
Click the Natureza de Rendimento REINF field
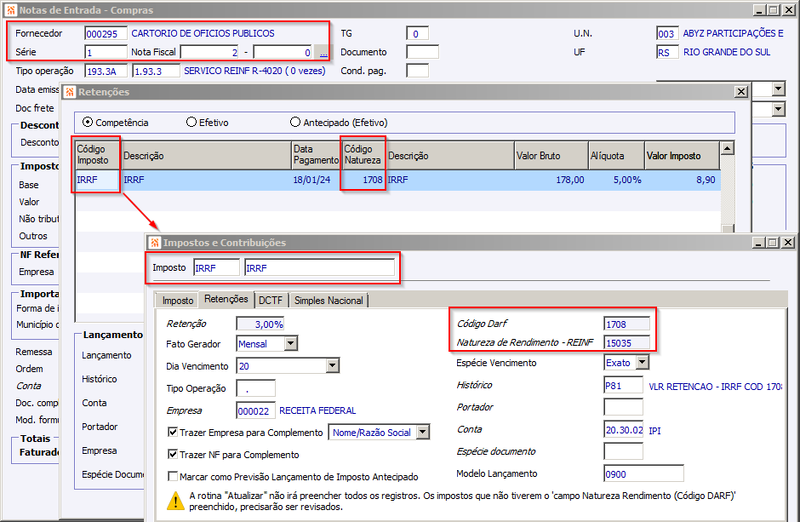point(627,343)
